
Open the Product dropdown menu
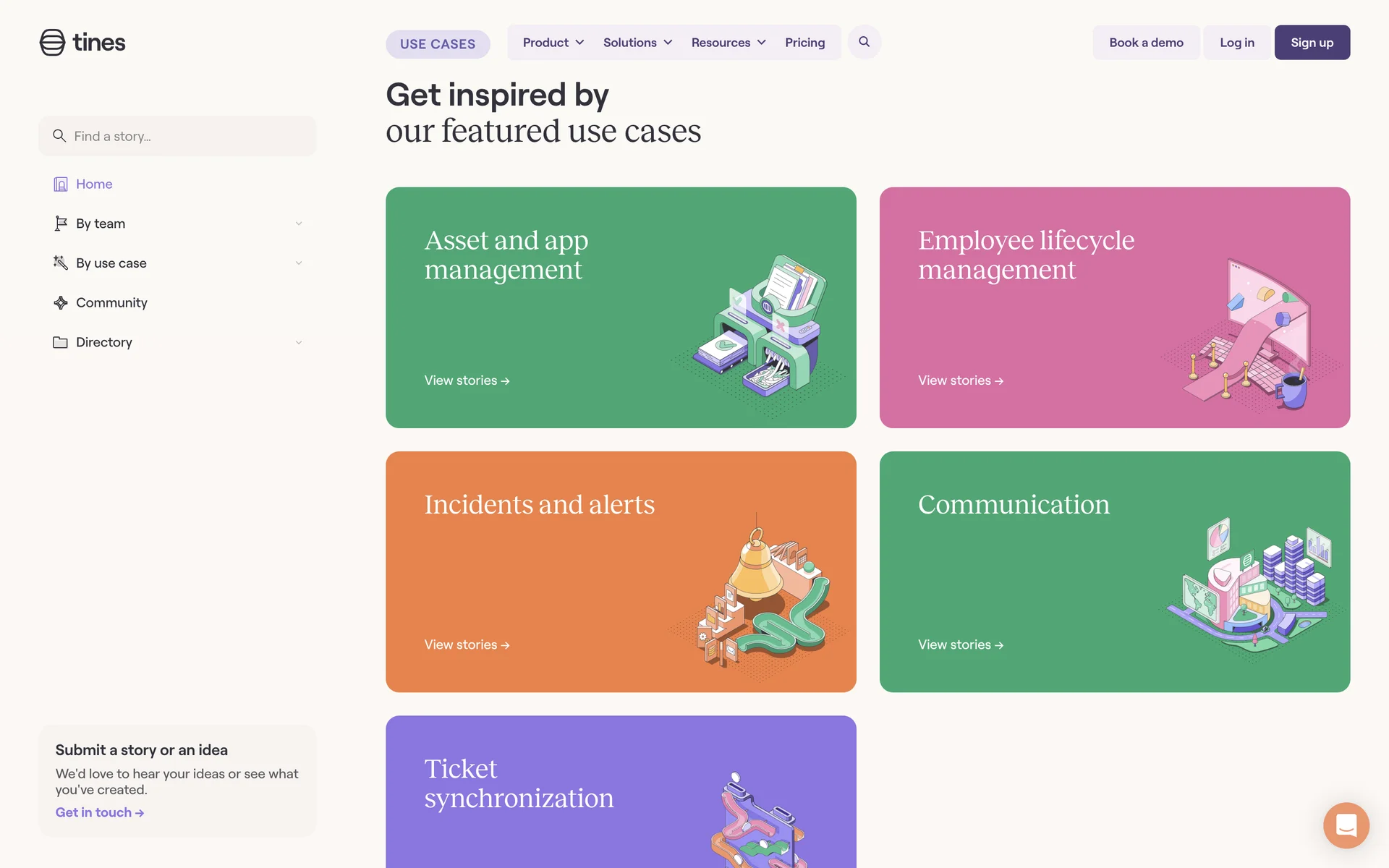(553, 43)
